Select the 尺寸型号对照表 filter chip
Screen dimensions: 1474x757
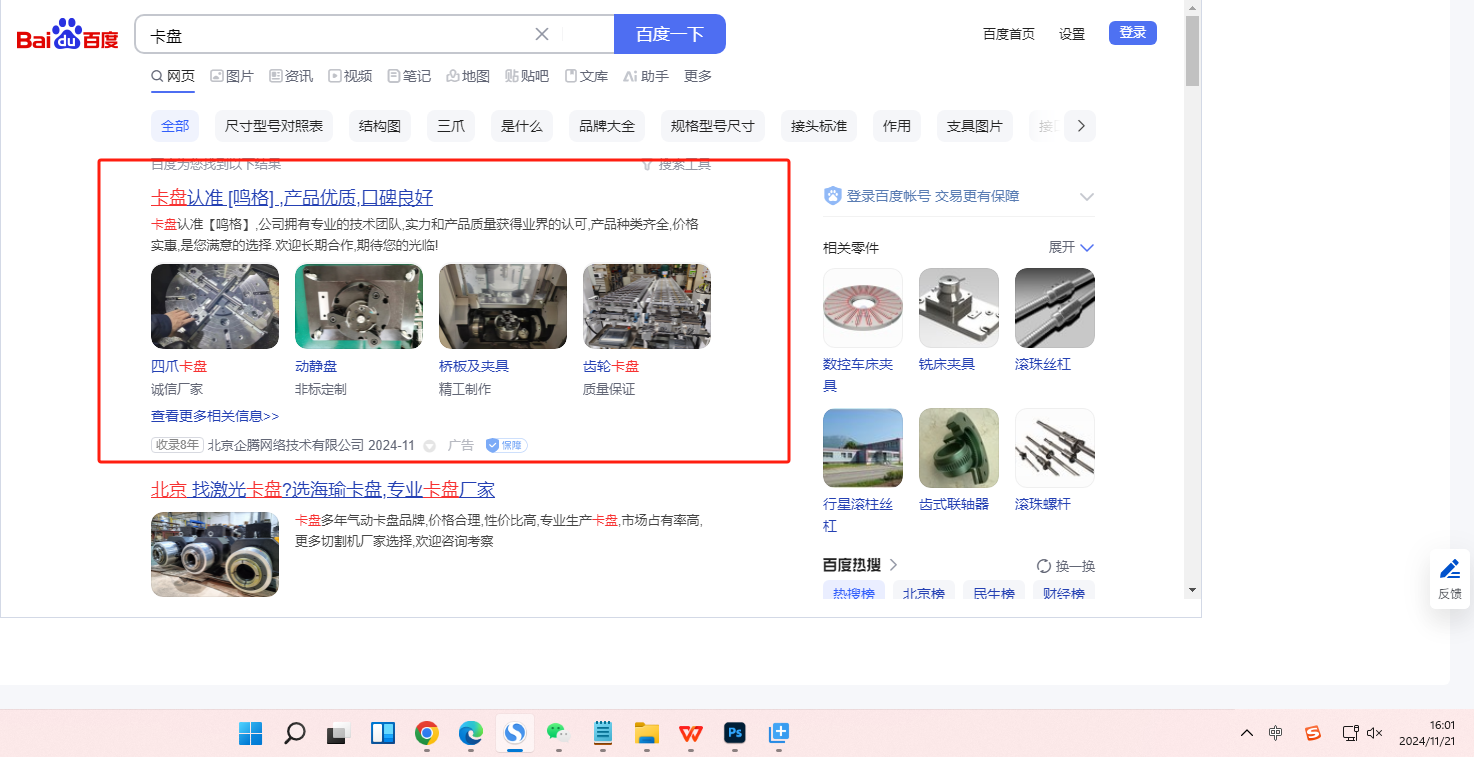tap(274, 126)
